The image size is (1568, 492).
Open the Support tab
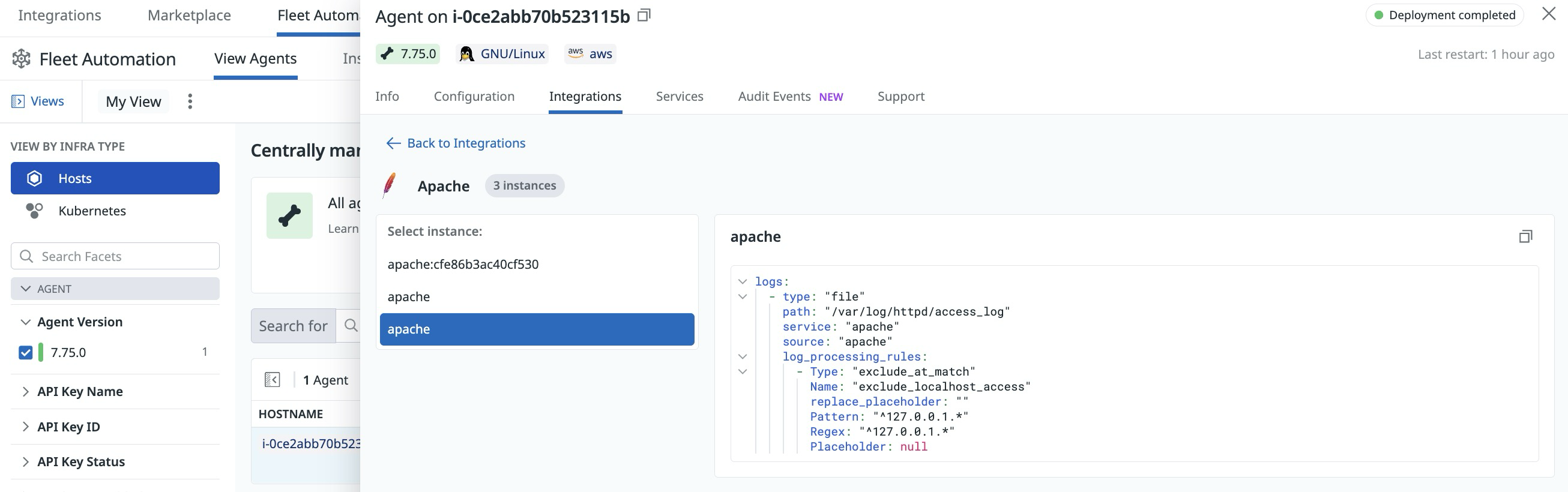point(901,96)
